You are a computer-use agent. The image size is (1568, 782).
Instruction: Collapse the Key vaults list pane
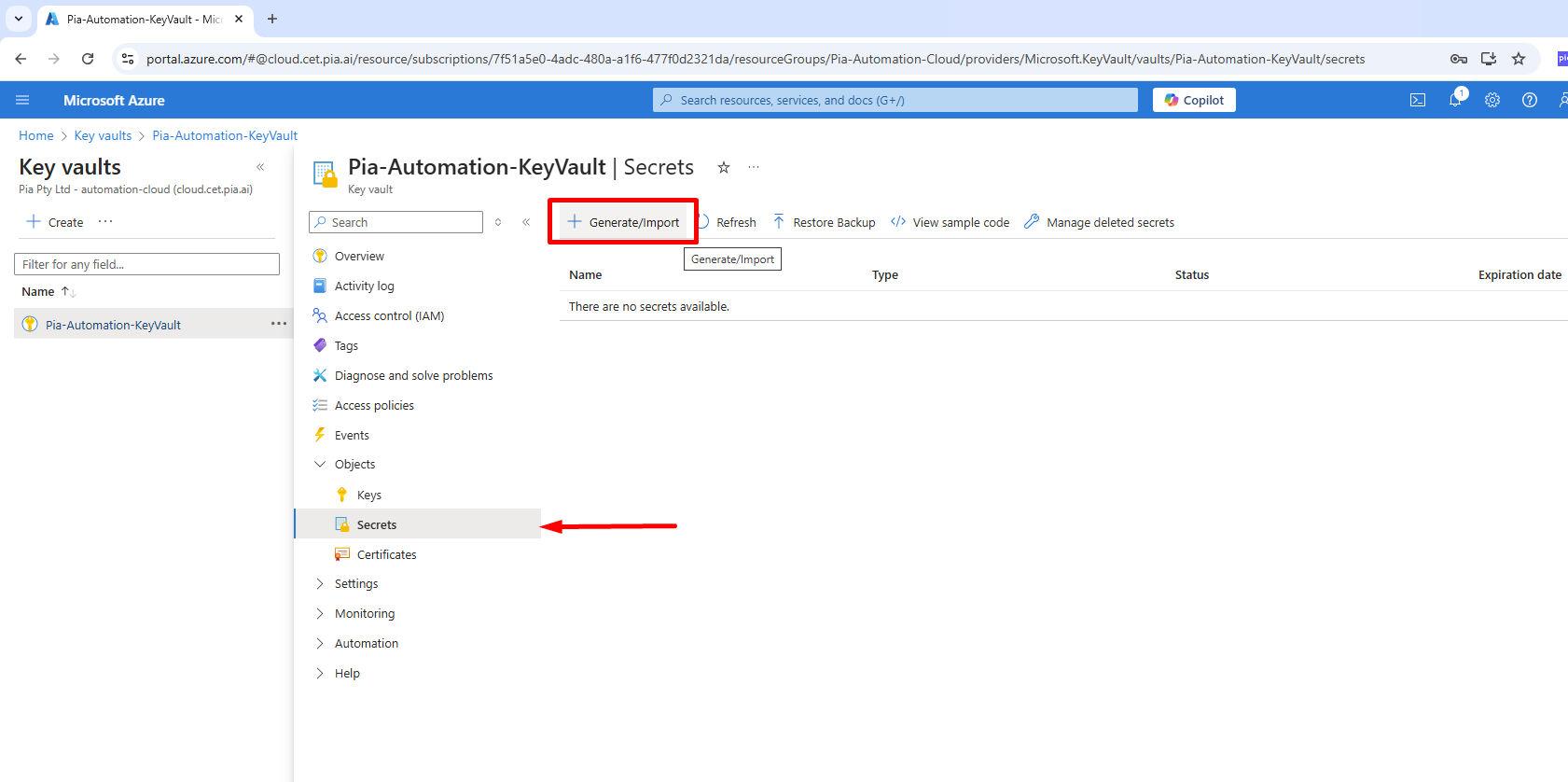[260, 167]
